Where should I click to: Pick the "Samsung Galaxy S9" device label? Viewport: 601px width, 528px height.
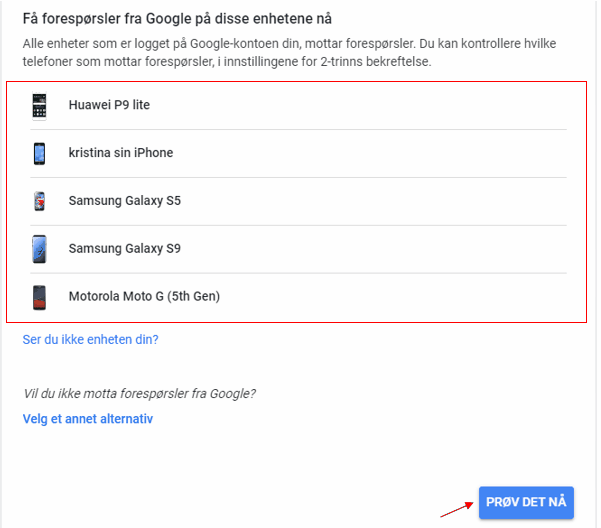coord(125,248)
